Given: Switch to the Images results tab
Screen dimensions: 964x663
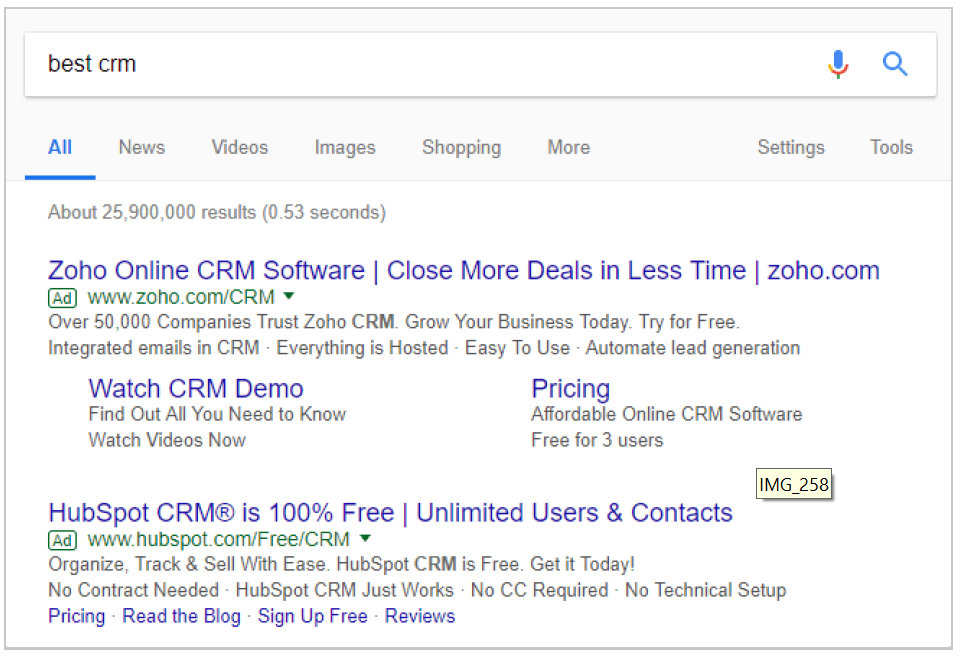Looking at the screenshot, I should [x=345, y=148].
